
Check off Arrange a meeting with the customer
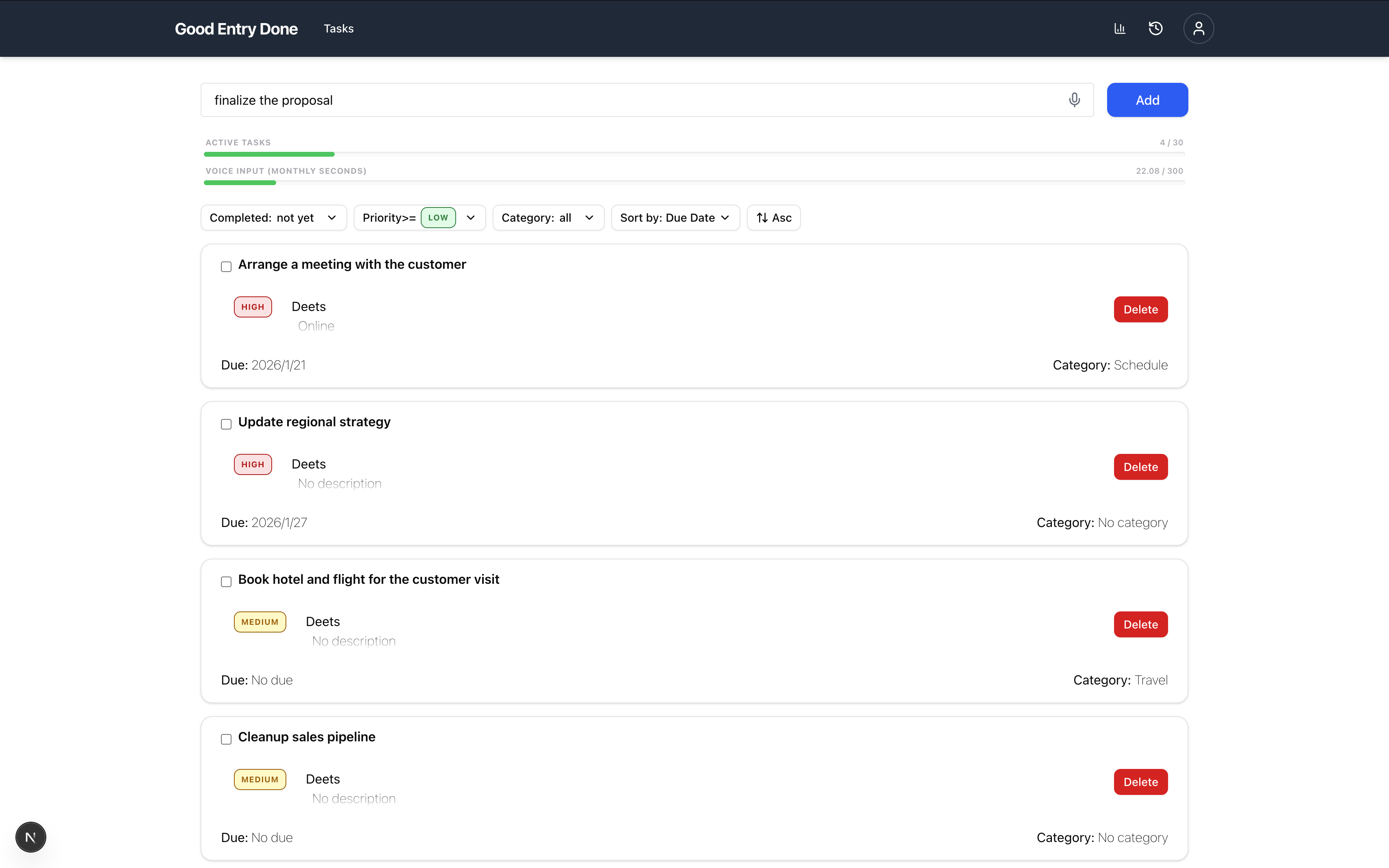226,266
